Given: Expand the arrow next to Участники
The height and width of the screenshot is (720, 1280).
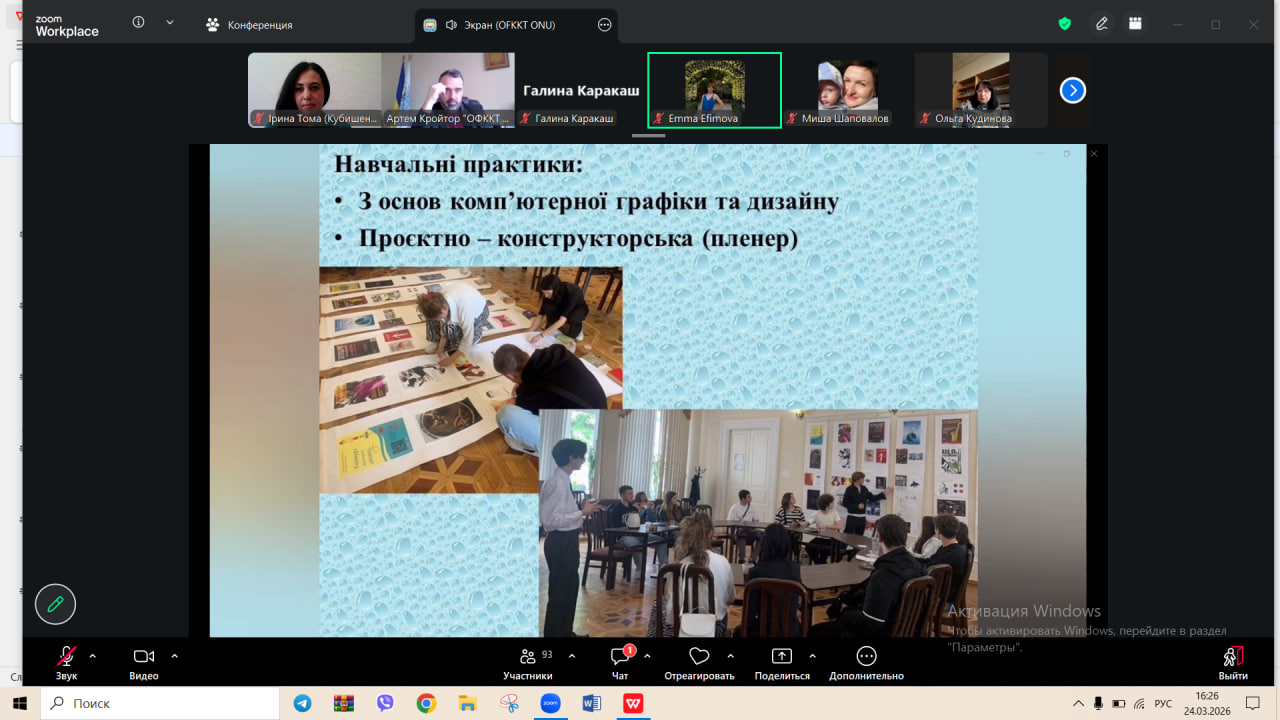Looking at the screenshot, I should pyautogui.click(x=572, y=656).
